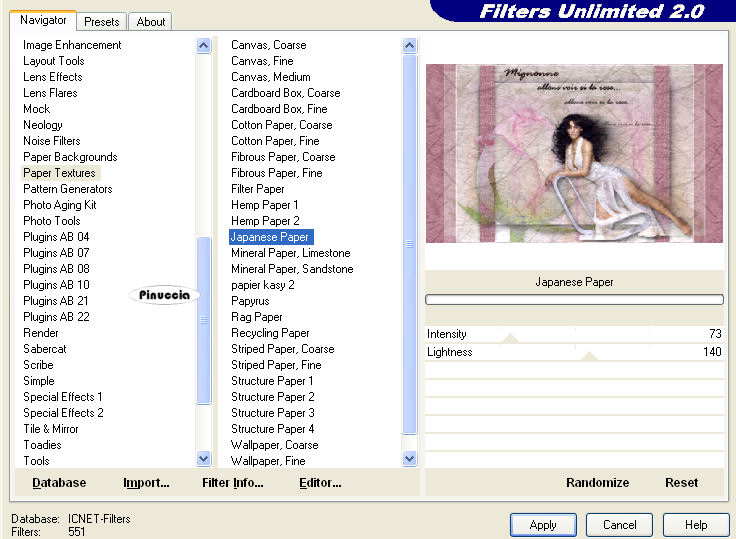The image size is (736, 539).
Task: Click the Randomize button
Action: click(597, 483)
